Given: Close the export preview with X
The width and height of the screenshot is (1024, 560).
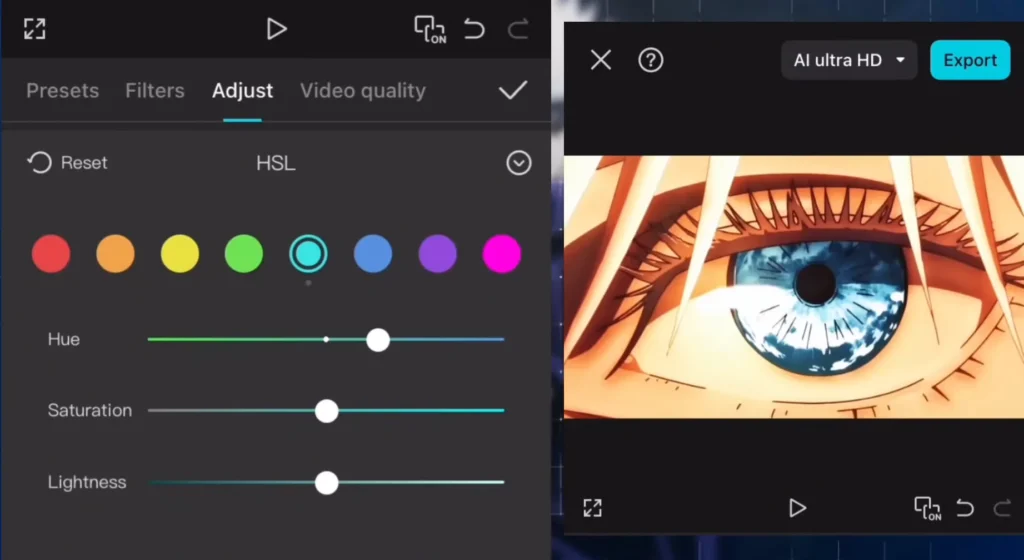Looking at the screenshot, I should [601, 60].
